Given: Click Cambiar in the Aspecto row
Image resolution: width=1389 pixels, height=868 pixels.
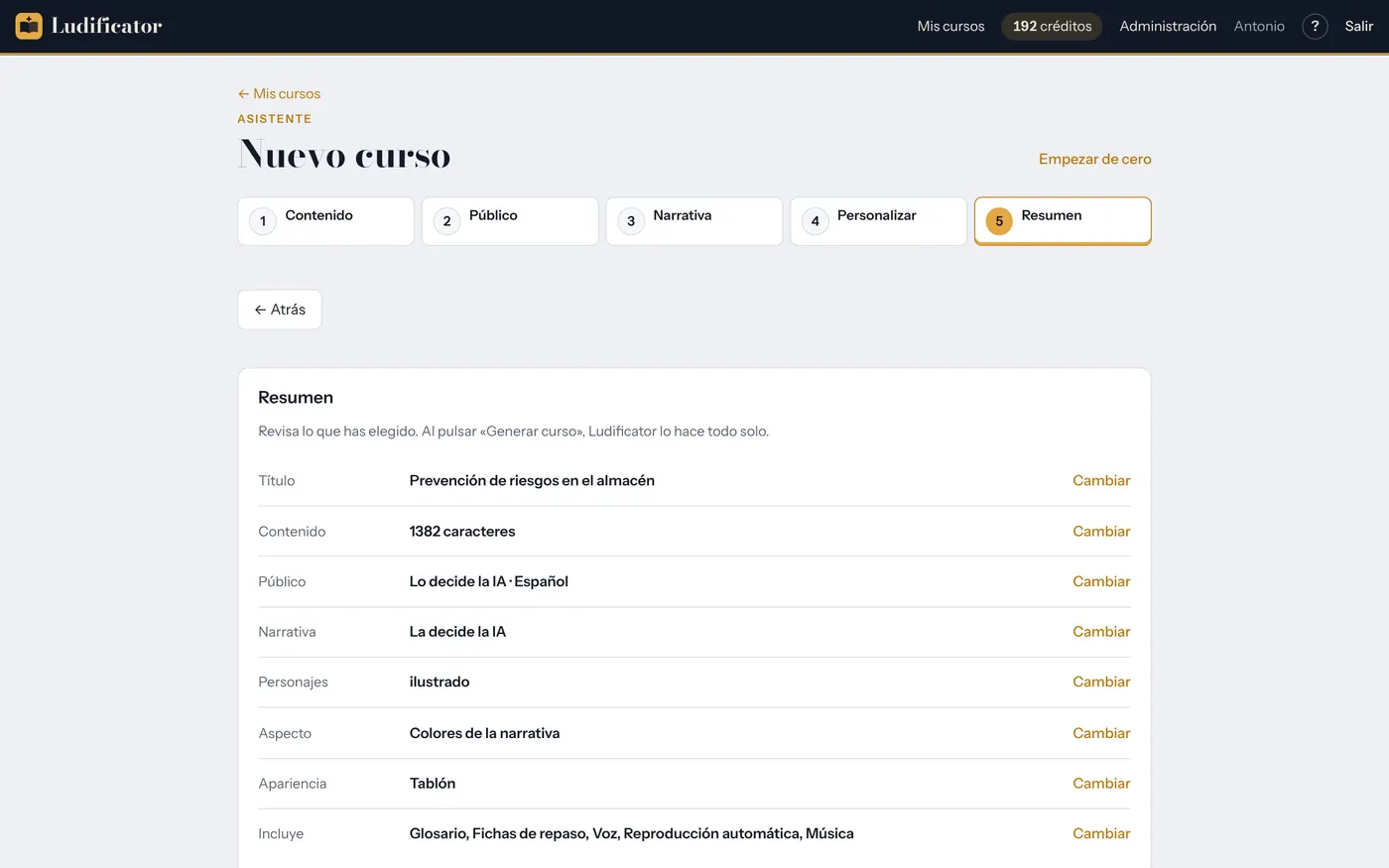Looking at the screenshot, I should [x=1101, y=733].
